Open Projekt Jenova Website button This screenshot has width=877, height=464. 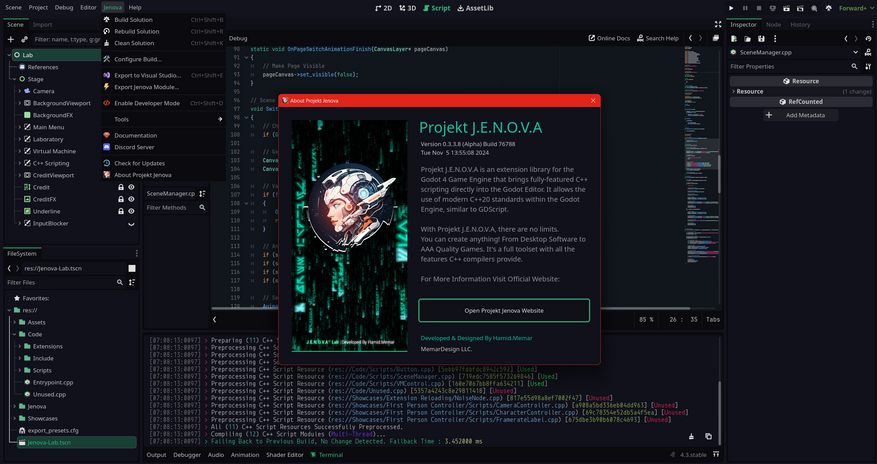click(504, 311)
